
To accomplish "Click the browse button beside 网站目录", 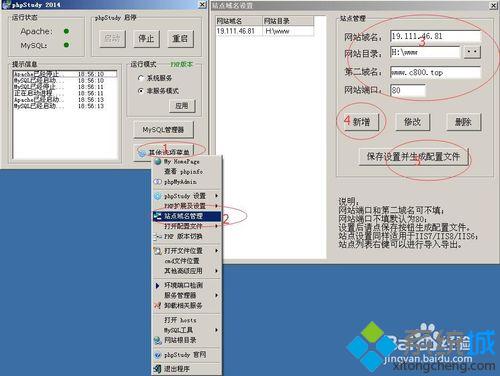I will (x=472, y=52).
